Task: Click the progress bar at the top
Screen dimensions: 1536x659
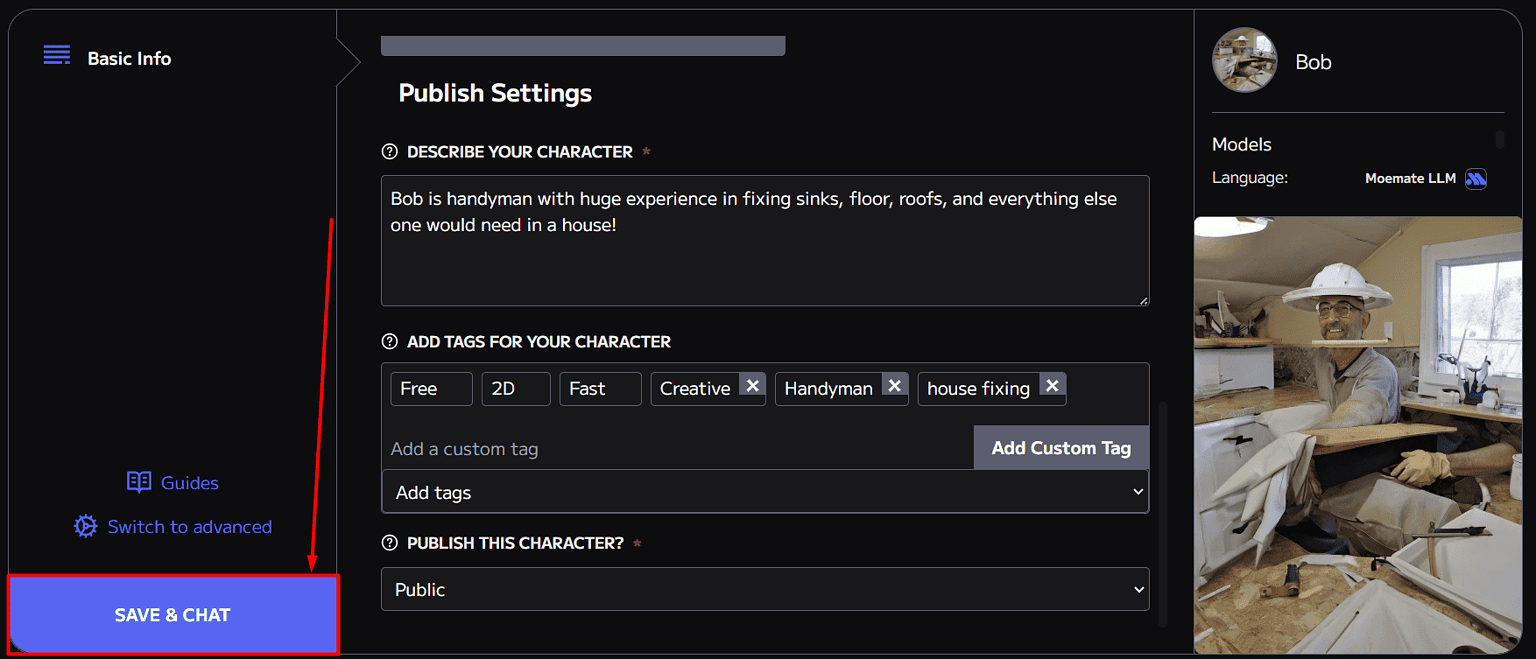Action: pyautogui.click(x=583, y=45)
